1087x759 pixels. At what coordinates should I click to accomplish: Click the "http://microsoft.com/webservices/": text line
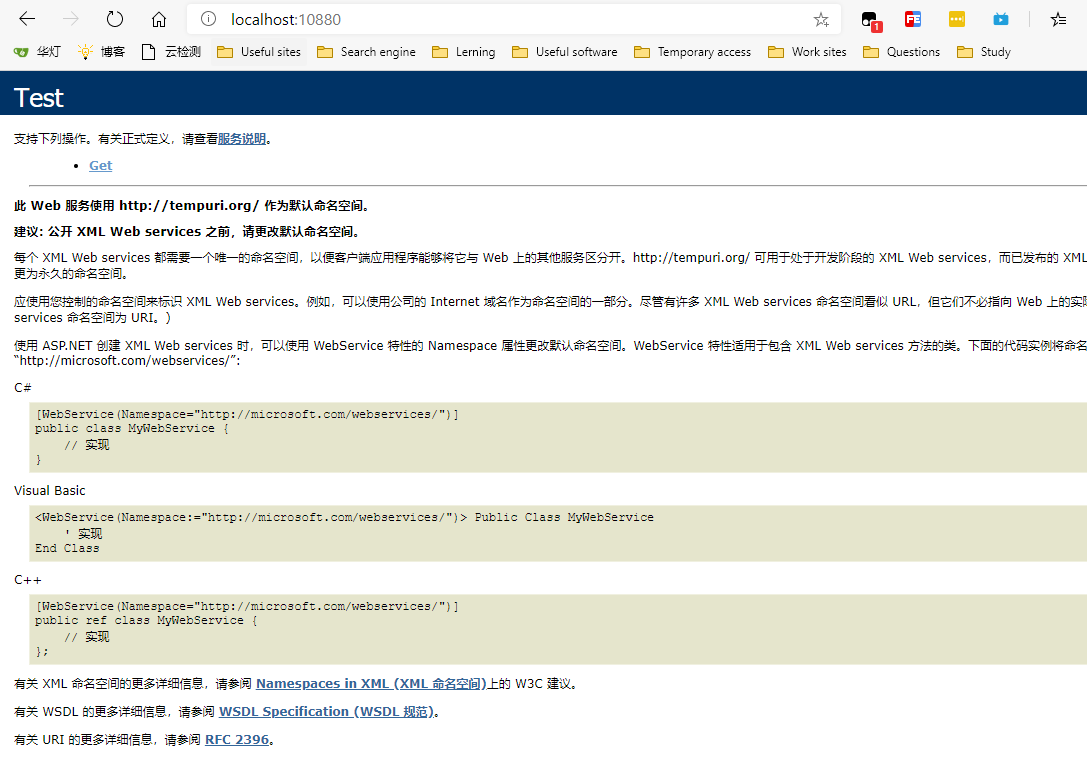point(127,360)
